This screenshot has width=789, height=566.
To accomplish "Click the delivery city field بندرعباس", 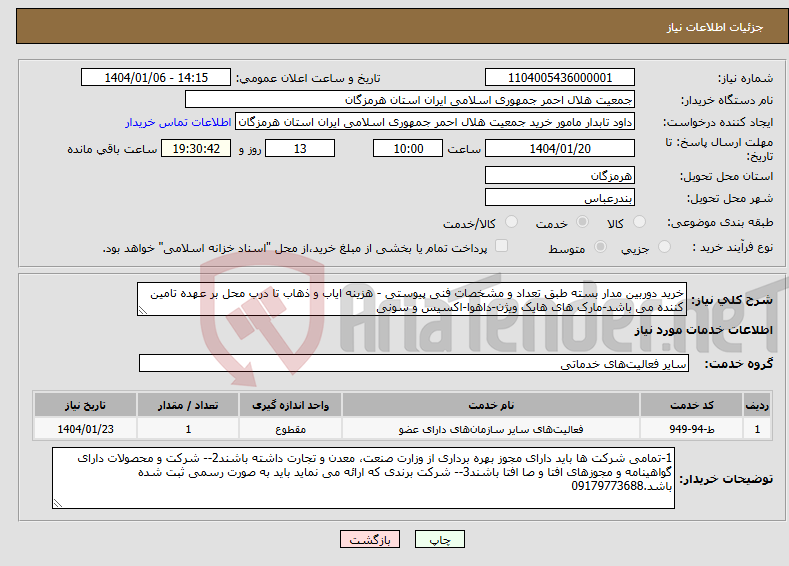I will [560, 197].
